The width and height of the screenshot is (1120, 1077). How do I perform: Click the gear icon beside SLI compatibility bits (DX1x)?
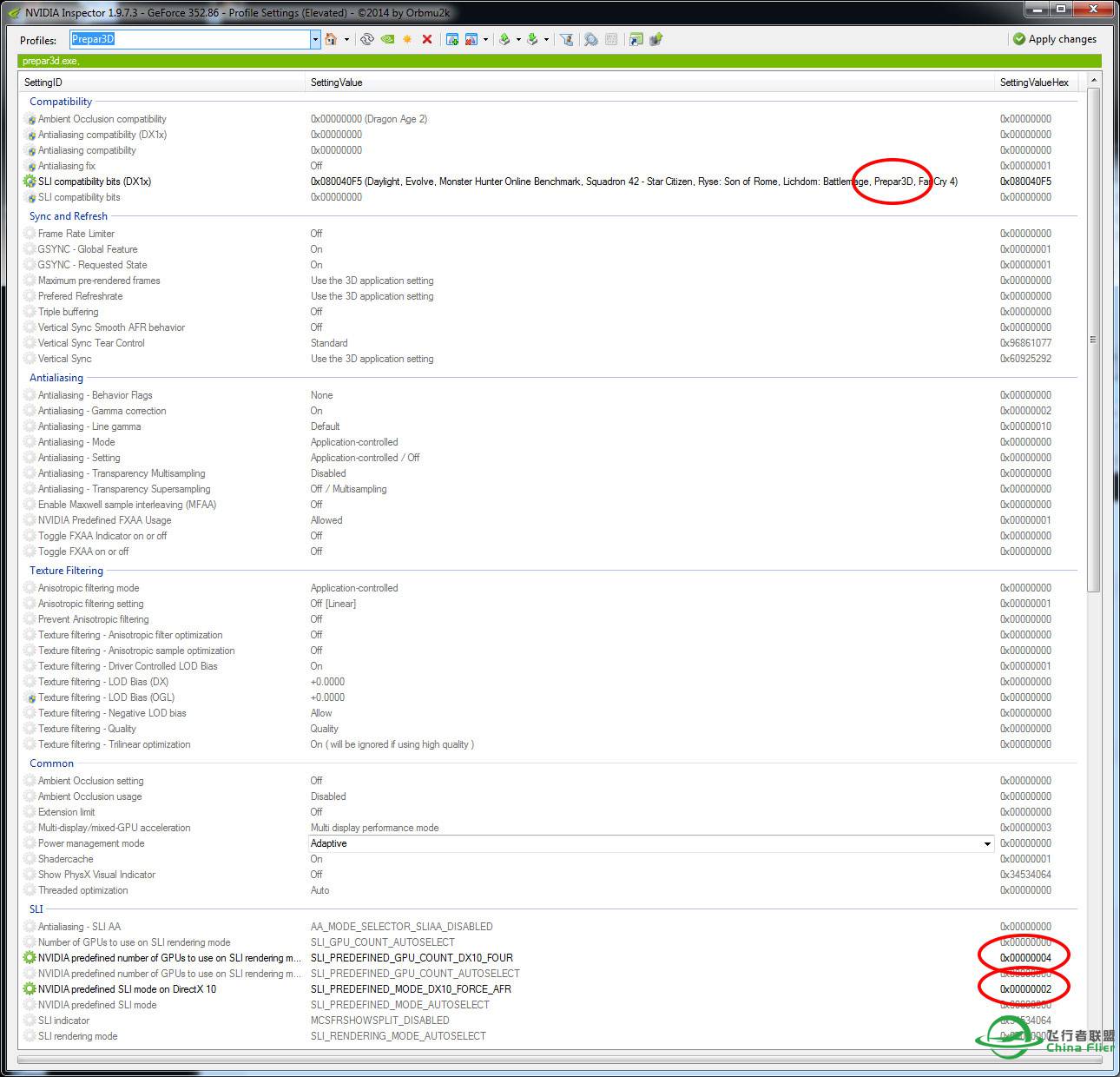coord(30,182)
